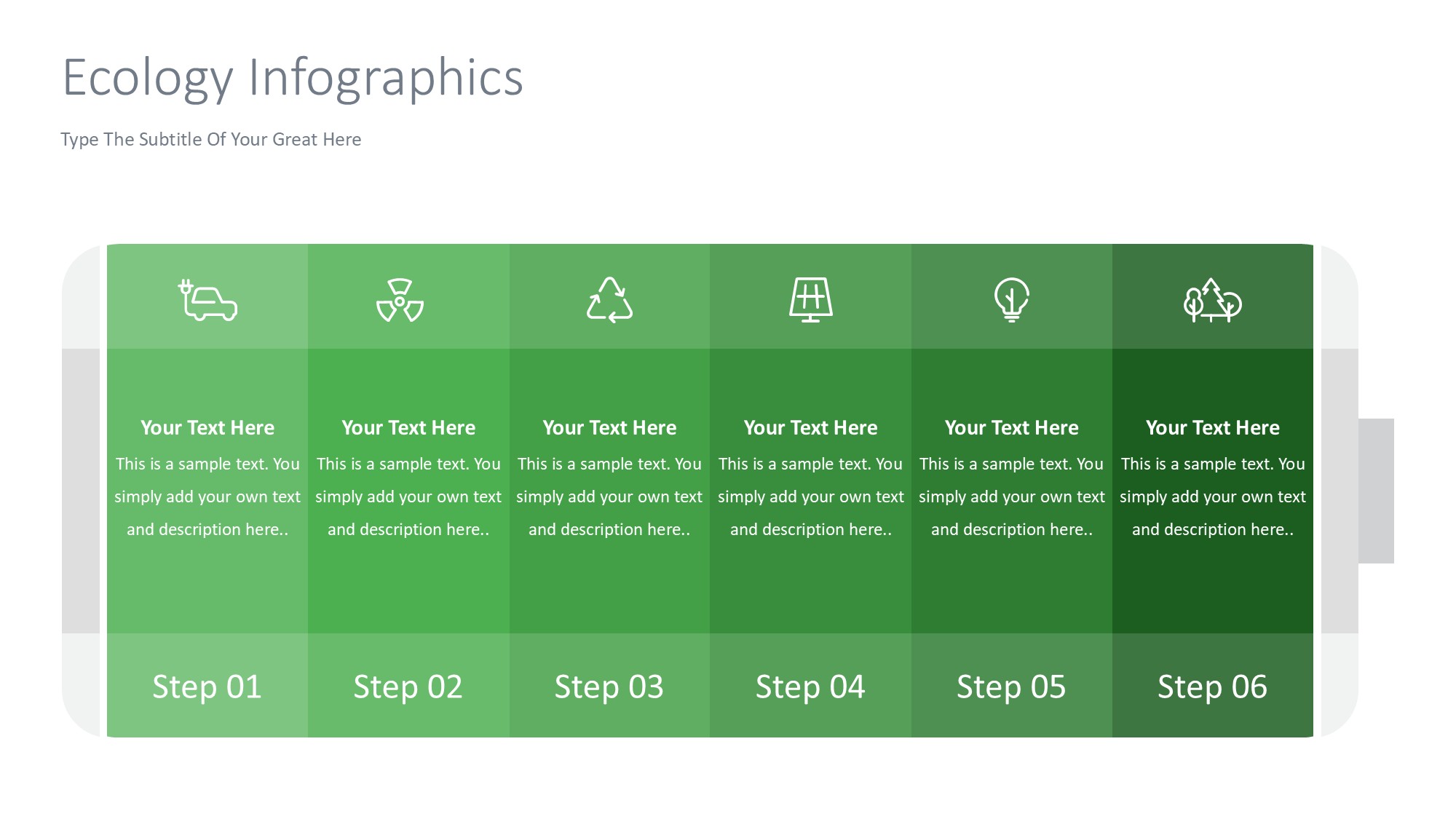The width and height of the screenshot is (1456, 819).
Task: Click the electric car icon
Action: pos(208,300)
